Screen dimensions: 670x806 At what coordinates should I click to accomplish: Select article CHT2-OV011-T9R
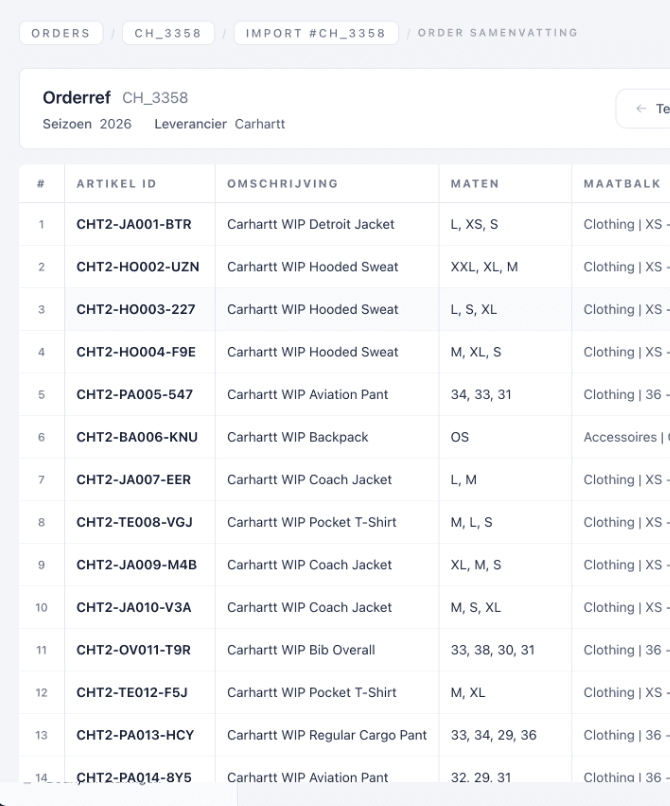134,650
